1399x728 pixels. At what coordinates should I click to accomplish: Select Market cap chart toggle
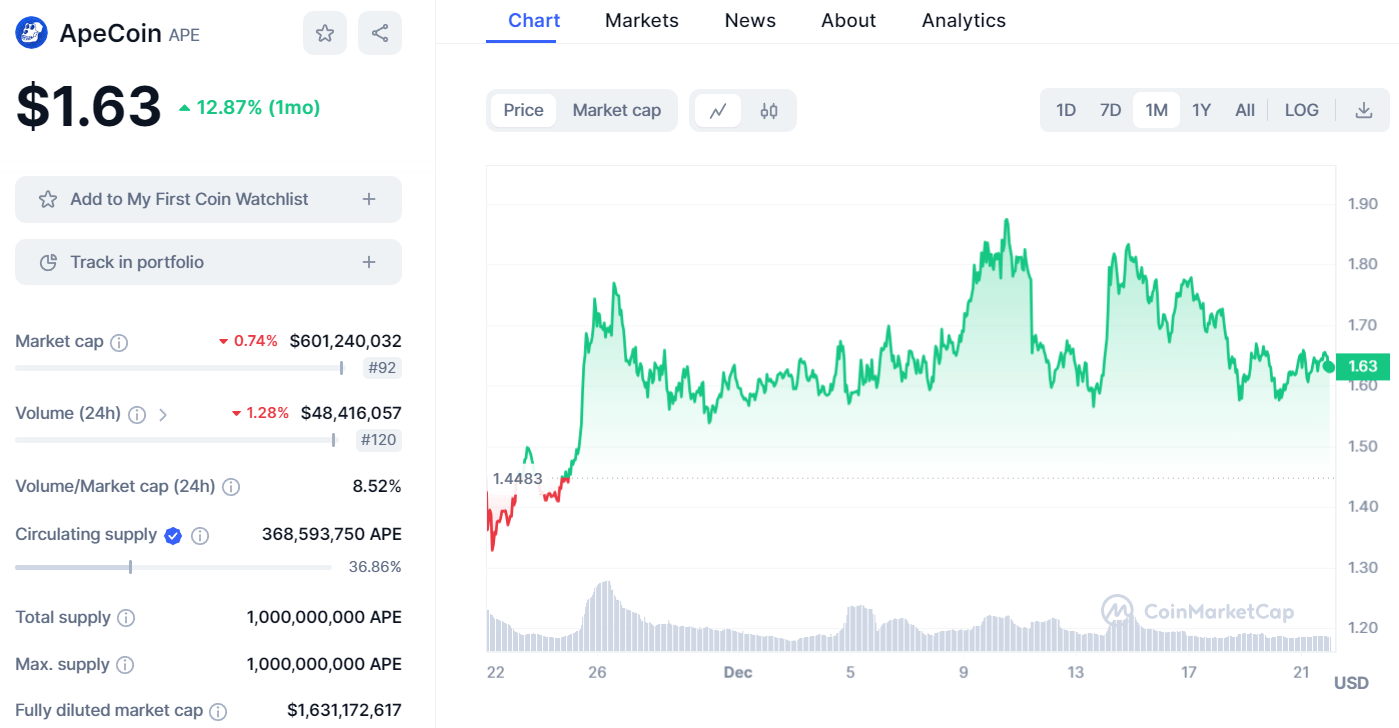point(617,110)
